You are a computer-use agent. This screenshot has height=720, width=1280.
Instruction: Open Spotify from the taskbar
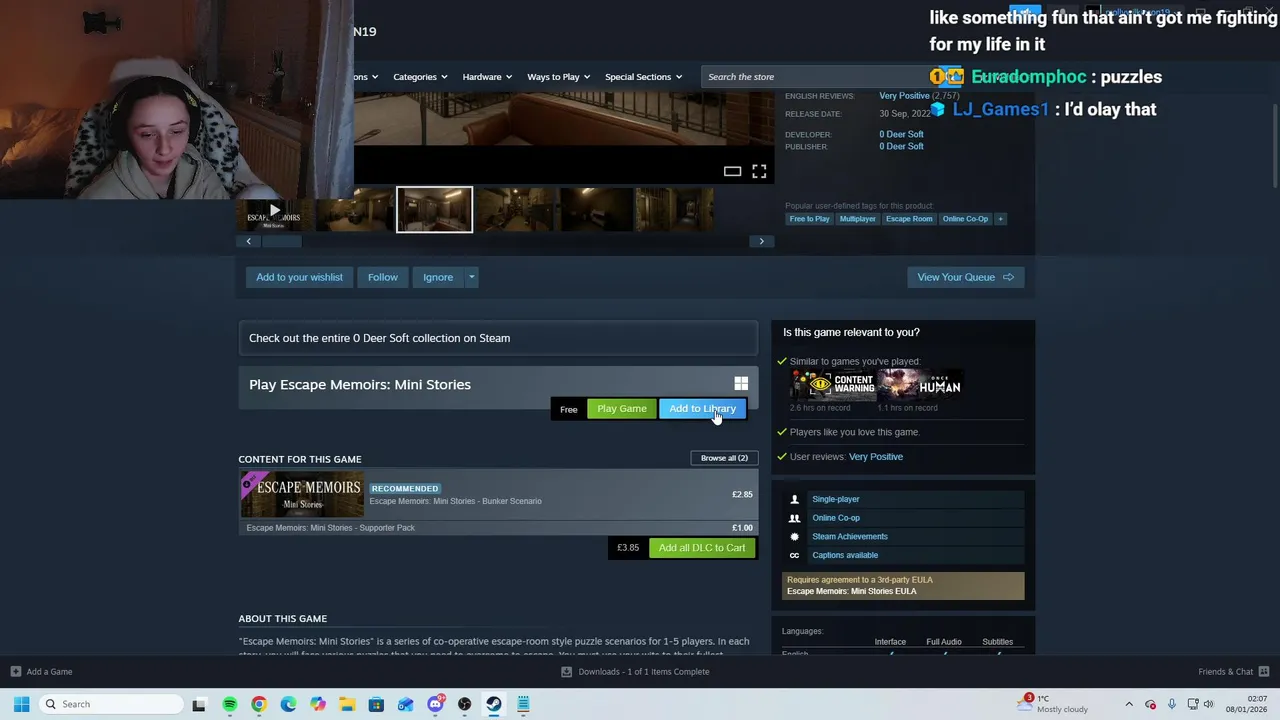point(230,704)
